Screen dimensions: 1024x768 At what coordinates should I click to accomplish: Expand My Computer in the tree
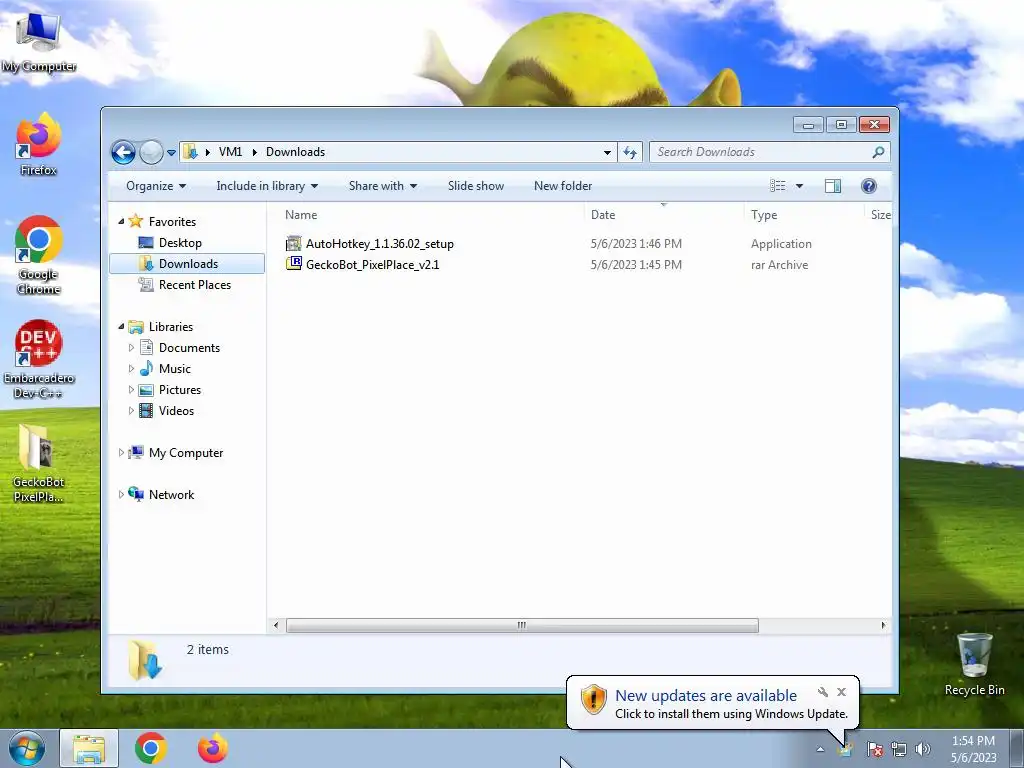click(121, 453)
